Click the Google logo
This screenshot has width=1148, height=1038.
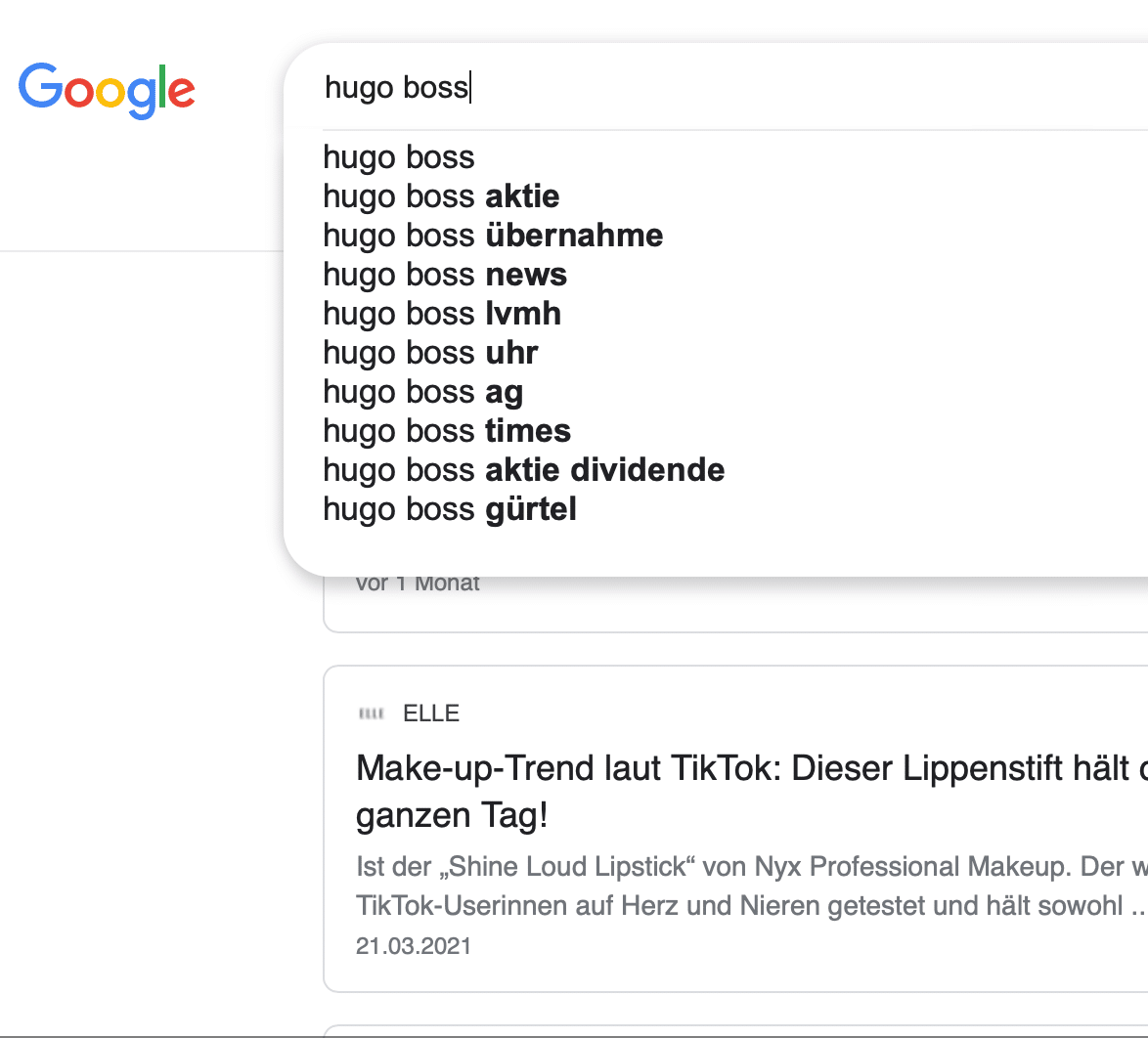107,90
